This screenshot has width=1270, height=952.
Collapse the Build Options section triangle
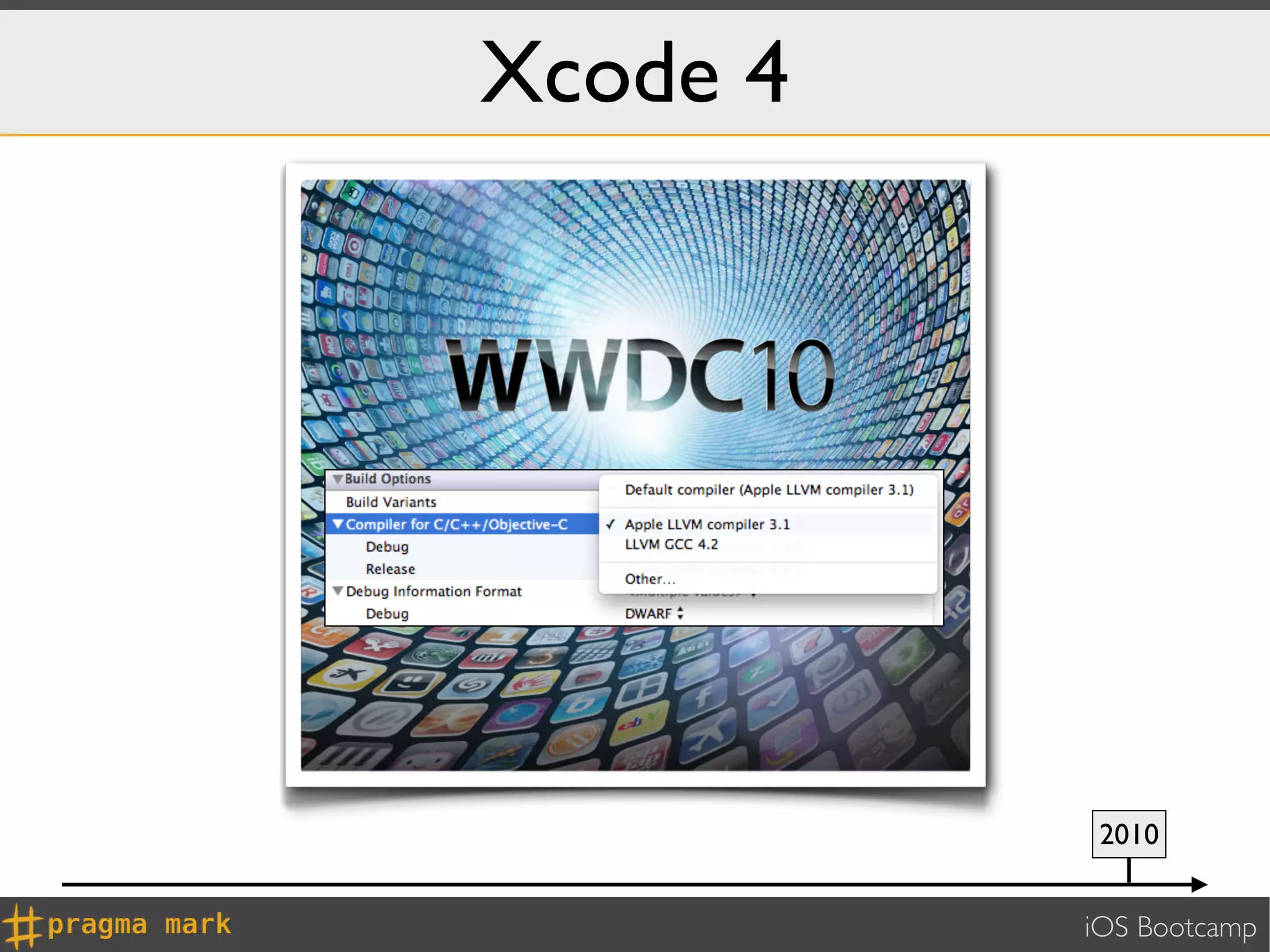click(x=337, y=478)
